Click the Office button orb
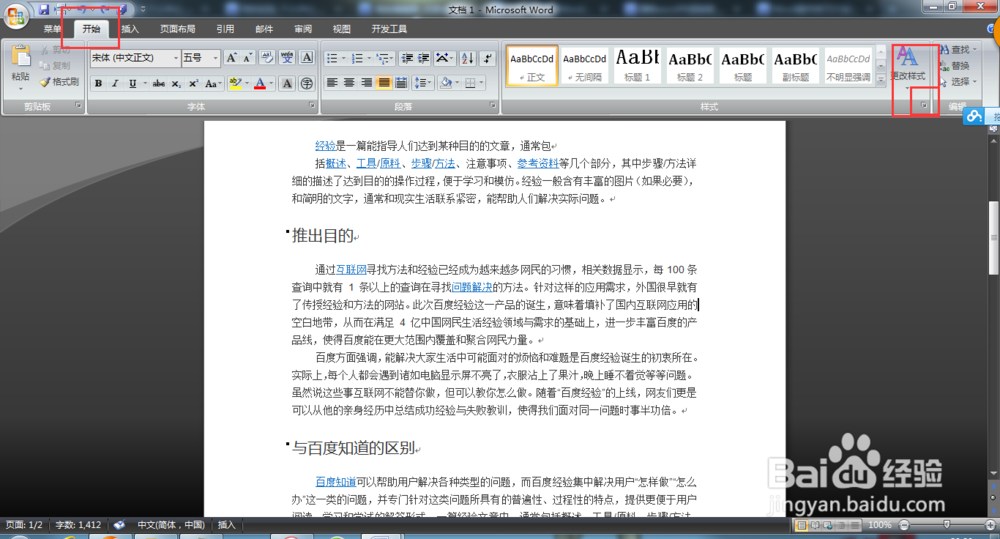Screen dimensions: 1000x539 click(x=16, y=15)
